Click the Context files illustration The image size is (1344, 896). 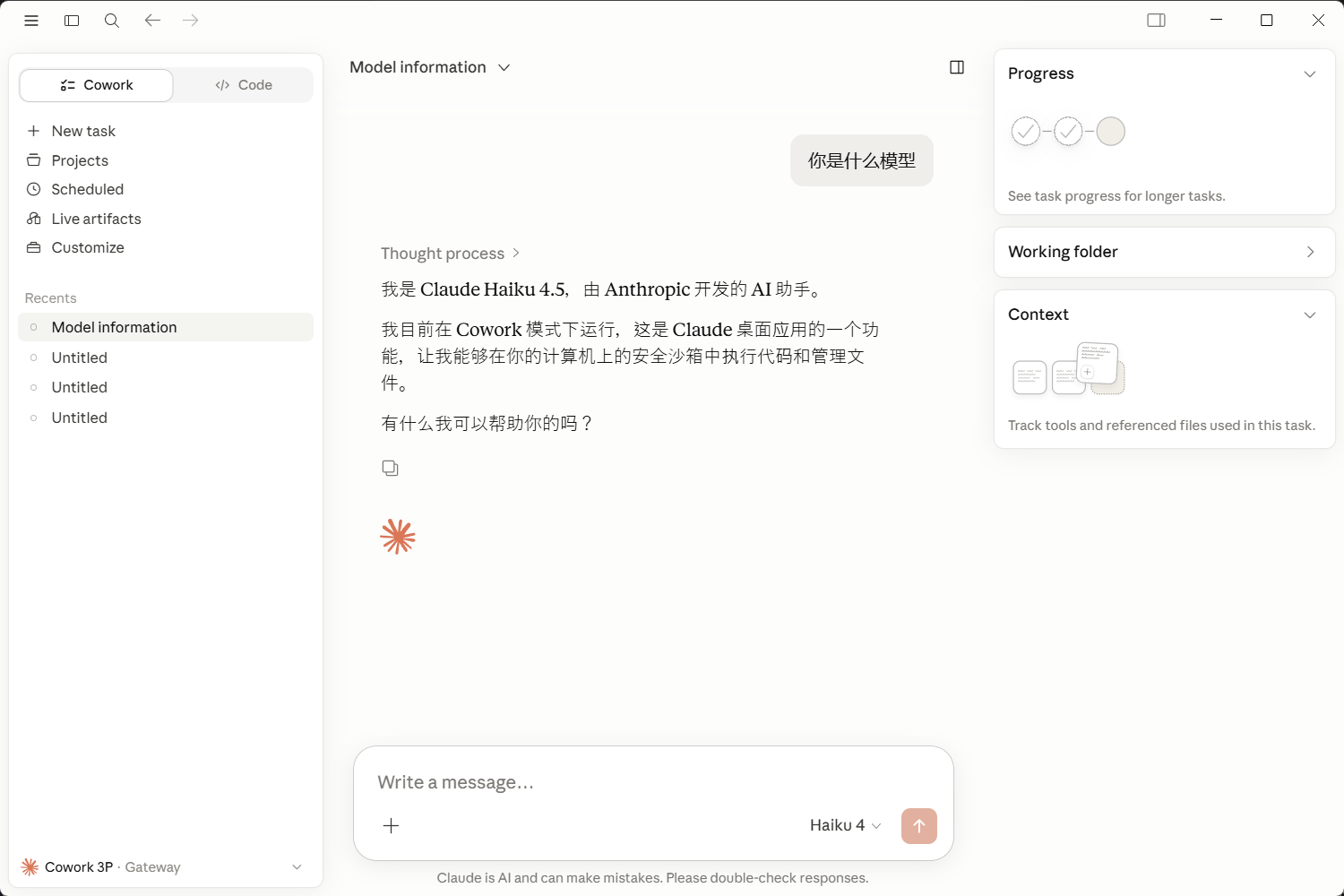(1068, 368)
